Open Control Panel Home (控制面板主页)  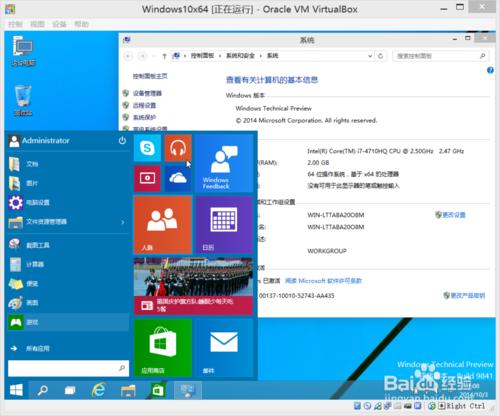[150, 76]
